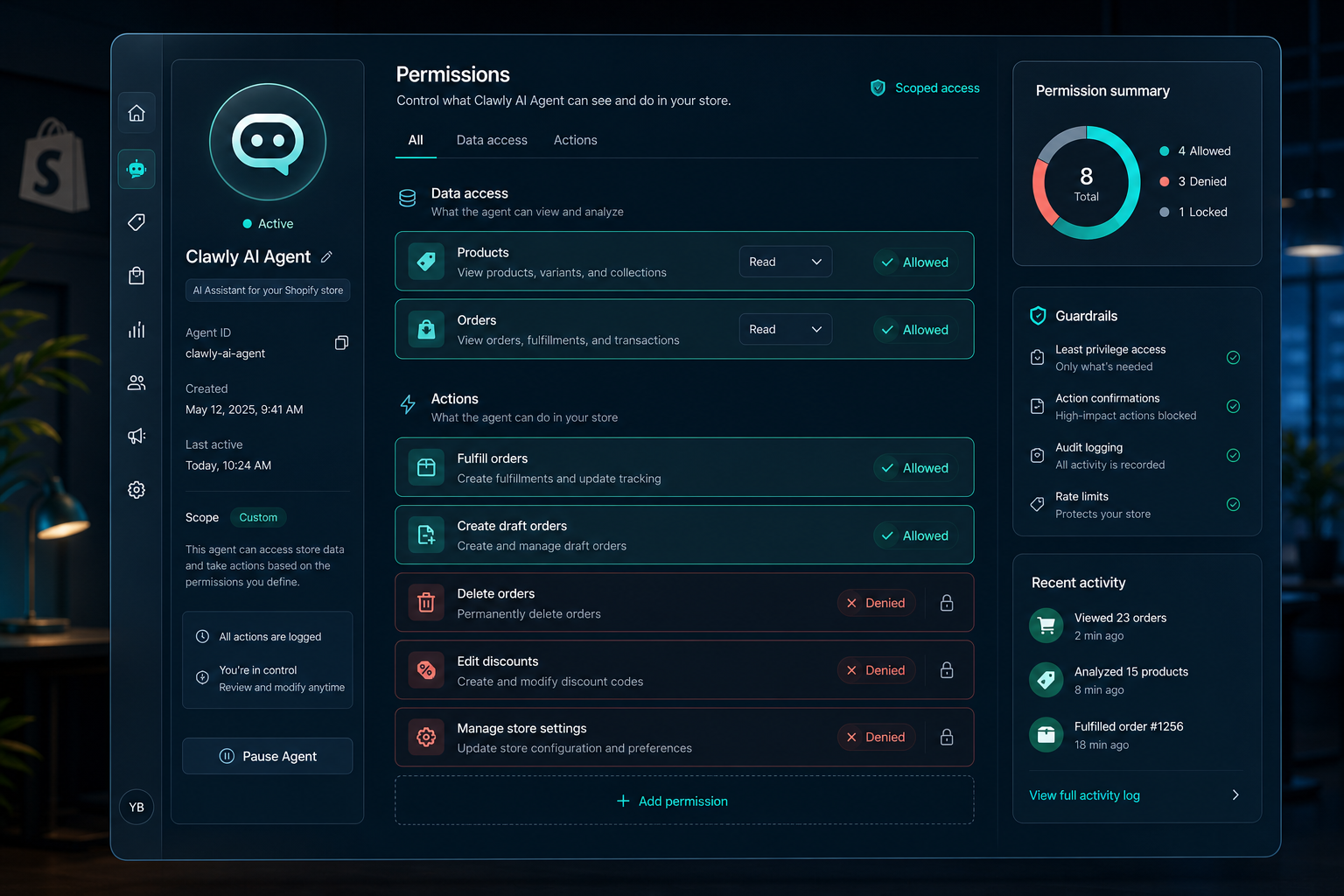Click lock icon on Delete orders row
Screen dimensions: 1344x896
tap(947, 603)
